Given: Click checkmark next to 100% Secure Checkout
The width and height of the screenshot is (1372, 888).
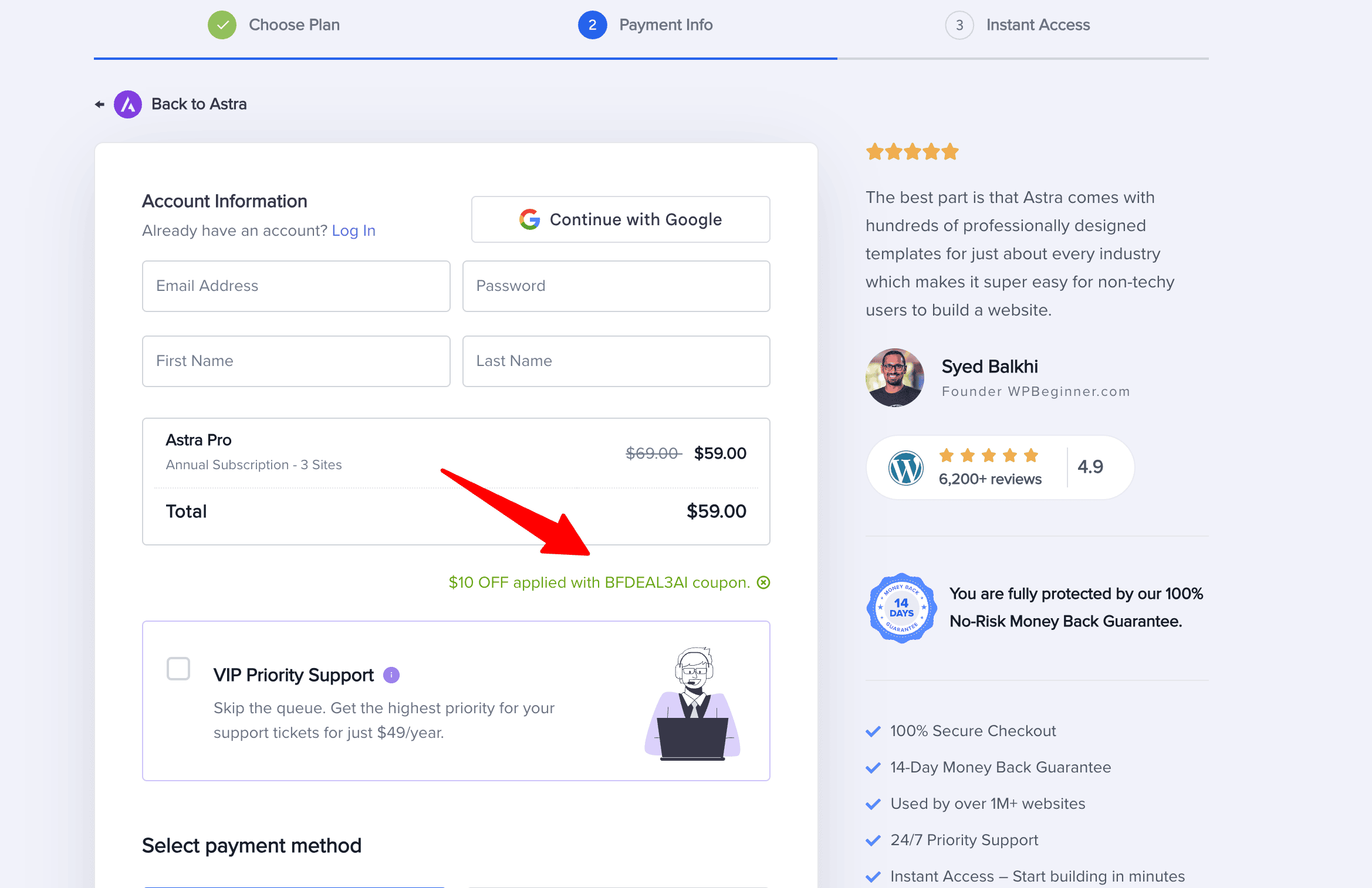Looking at the screenshot, I should tap(873, 731).
